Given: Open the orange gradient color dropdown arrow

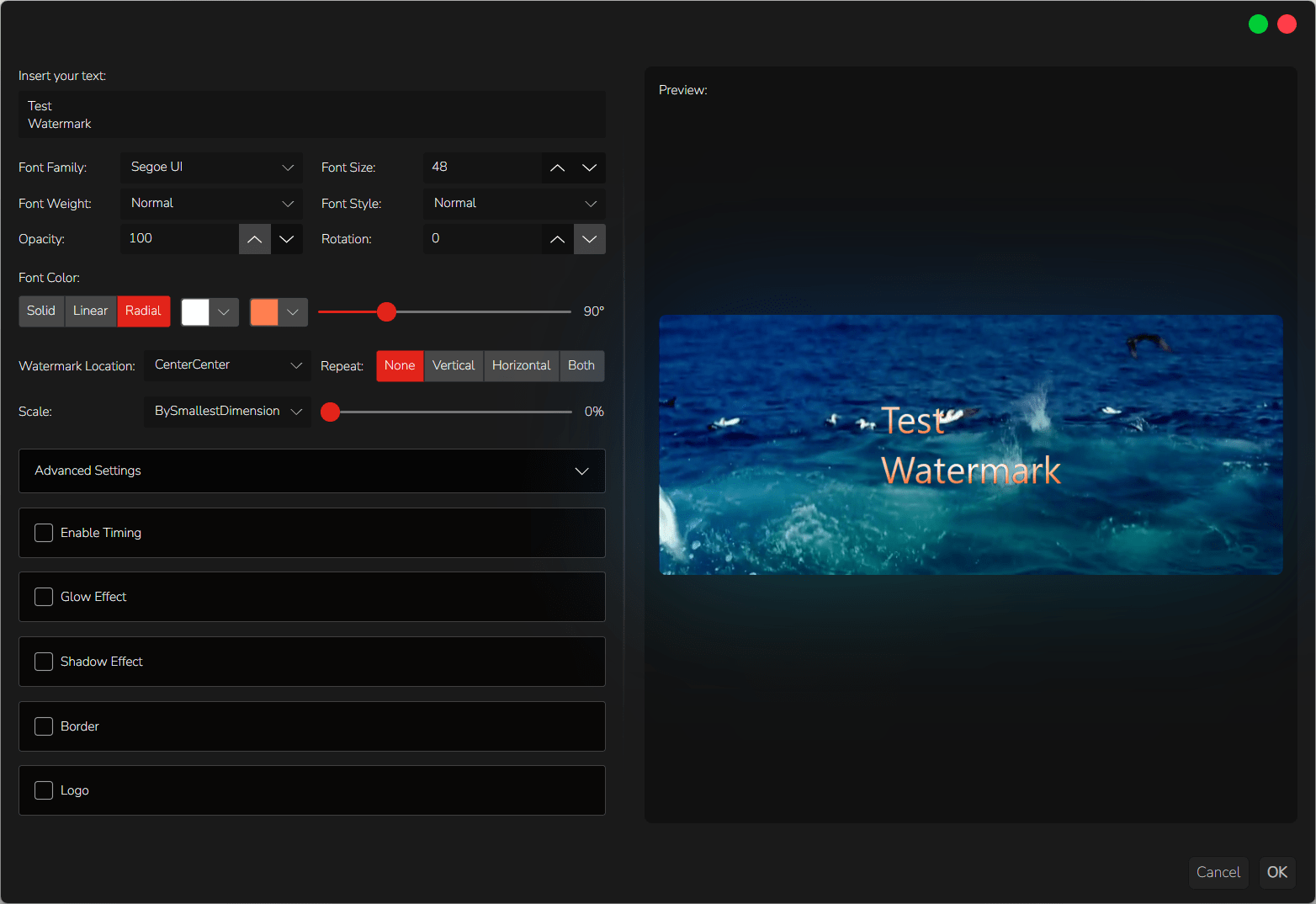Looking at the screenshot, I should [293, 312].
